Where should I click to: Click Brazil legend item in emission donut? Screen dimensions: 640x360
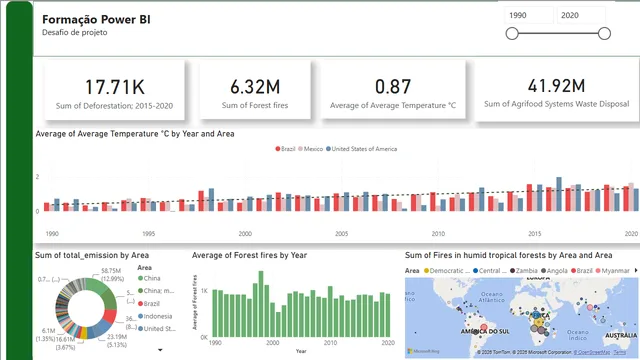(149, 304)
